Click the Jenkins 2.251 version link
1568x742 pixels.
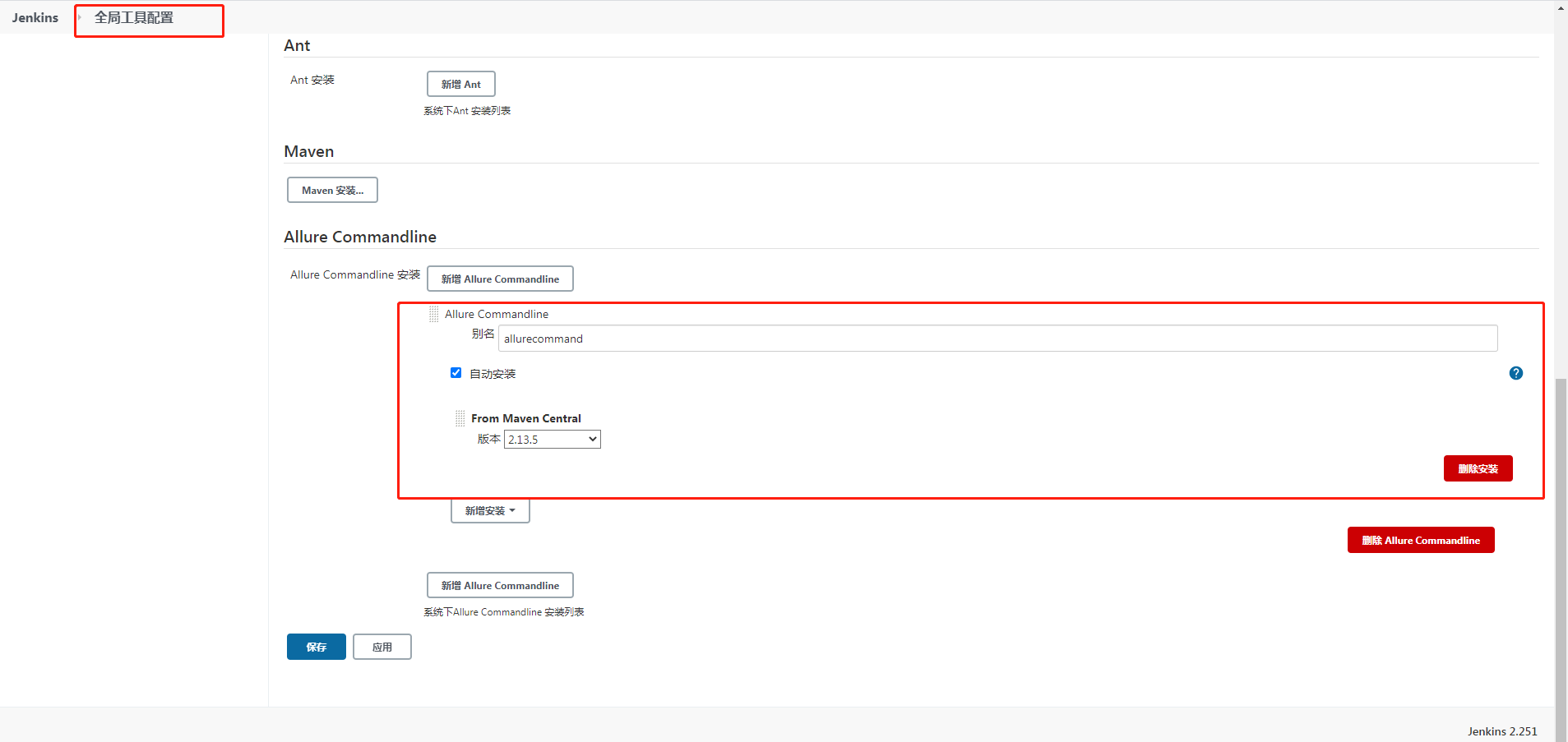pos(1502,731)
